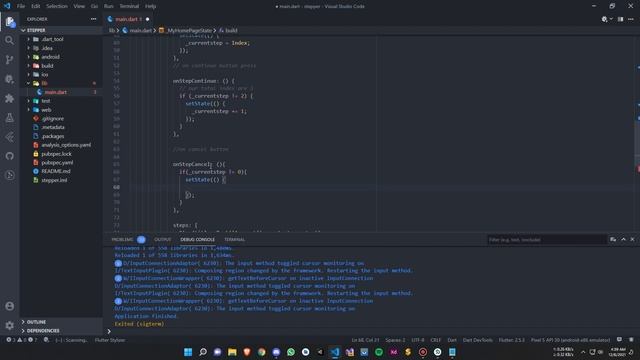The height and width of the screenshot is (360, 640).
Task: Open the Edit menu
Action: click(36, 6)
